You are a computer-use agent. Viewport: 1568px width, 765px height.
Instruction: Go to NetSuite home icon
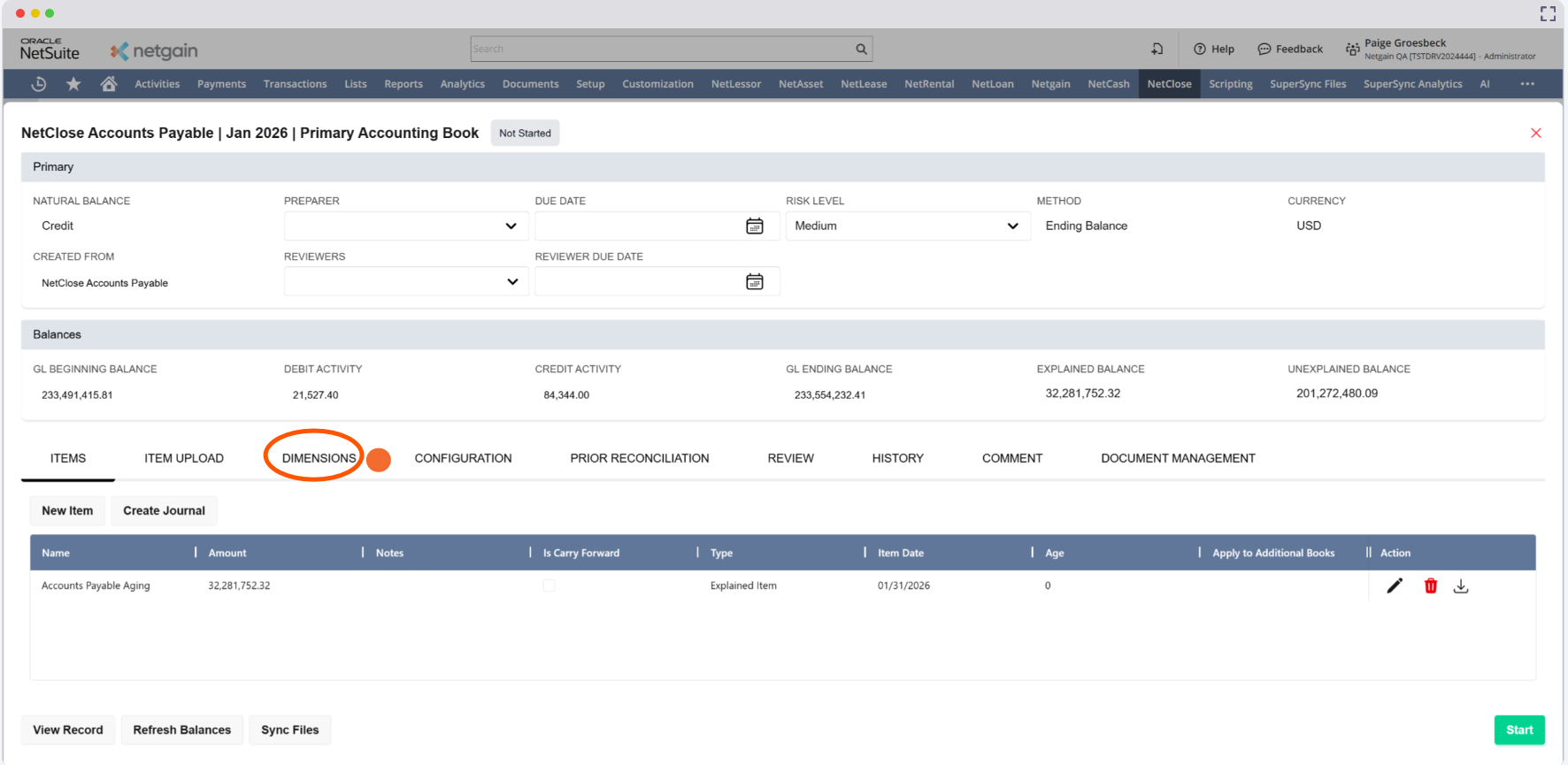tap(109, 84)
